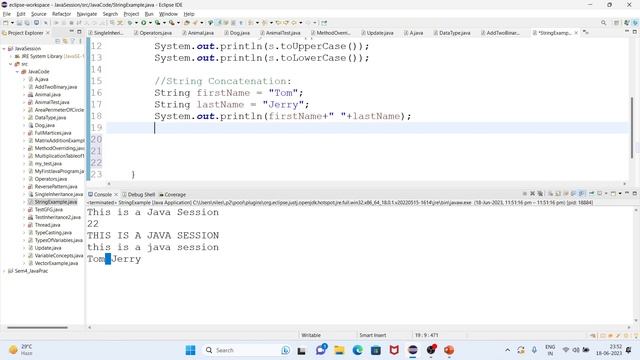Open PowerPoint icon on taskbar
Image resolution: width=640 pixels, height=360 pixels.
tap(449, 350)
